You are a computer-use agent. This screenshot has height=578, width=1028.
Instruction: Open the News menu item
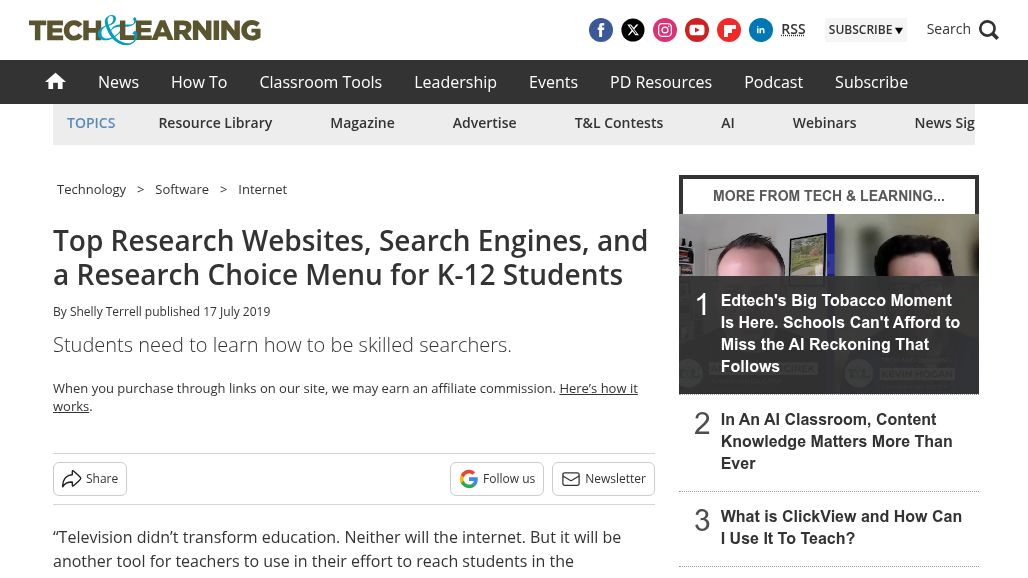click(x=119, y=82)
